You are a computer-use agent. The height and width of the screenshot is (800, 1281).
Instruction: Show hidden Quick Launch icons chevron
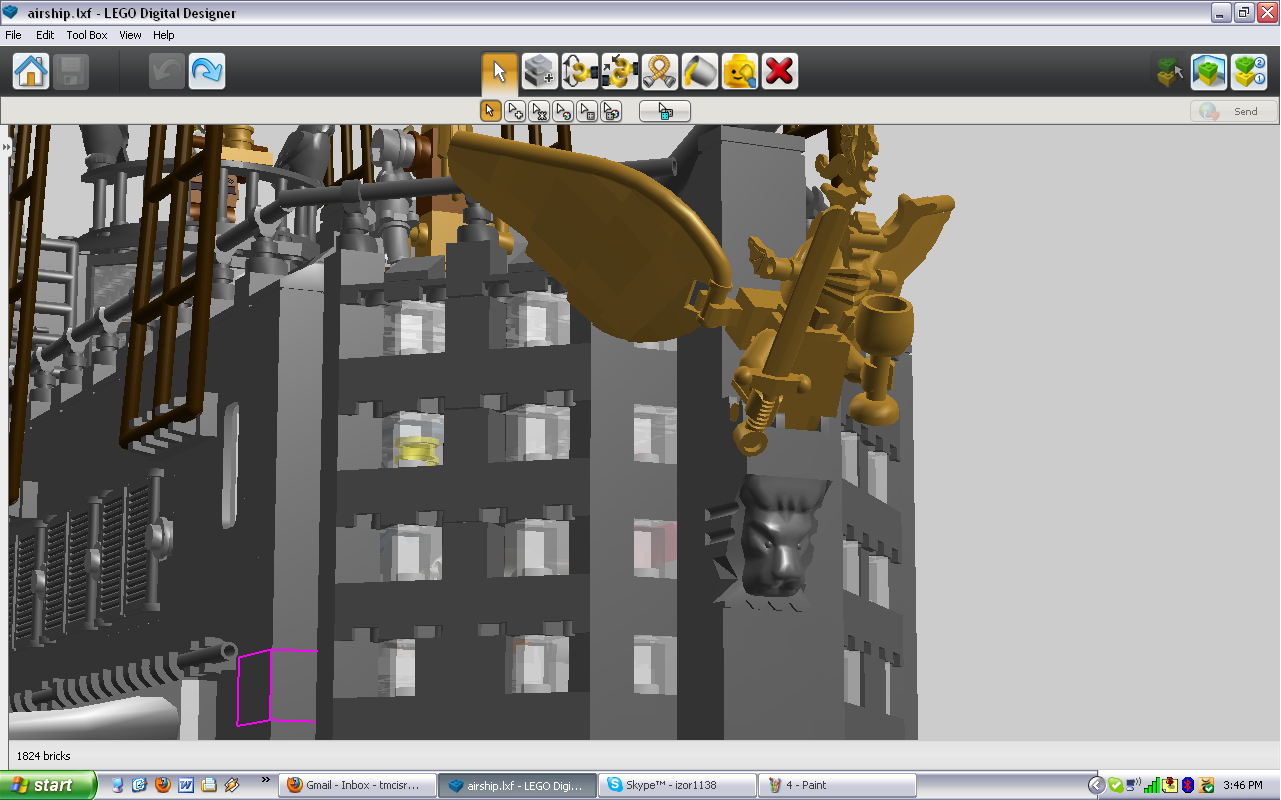pos(265,780)
